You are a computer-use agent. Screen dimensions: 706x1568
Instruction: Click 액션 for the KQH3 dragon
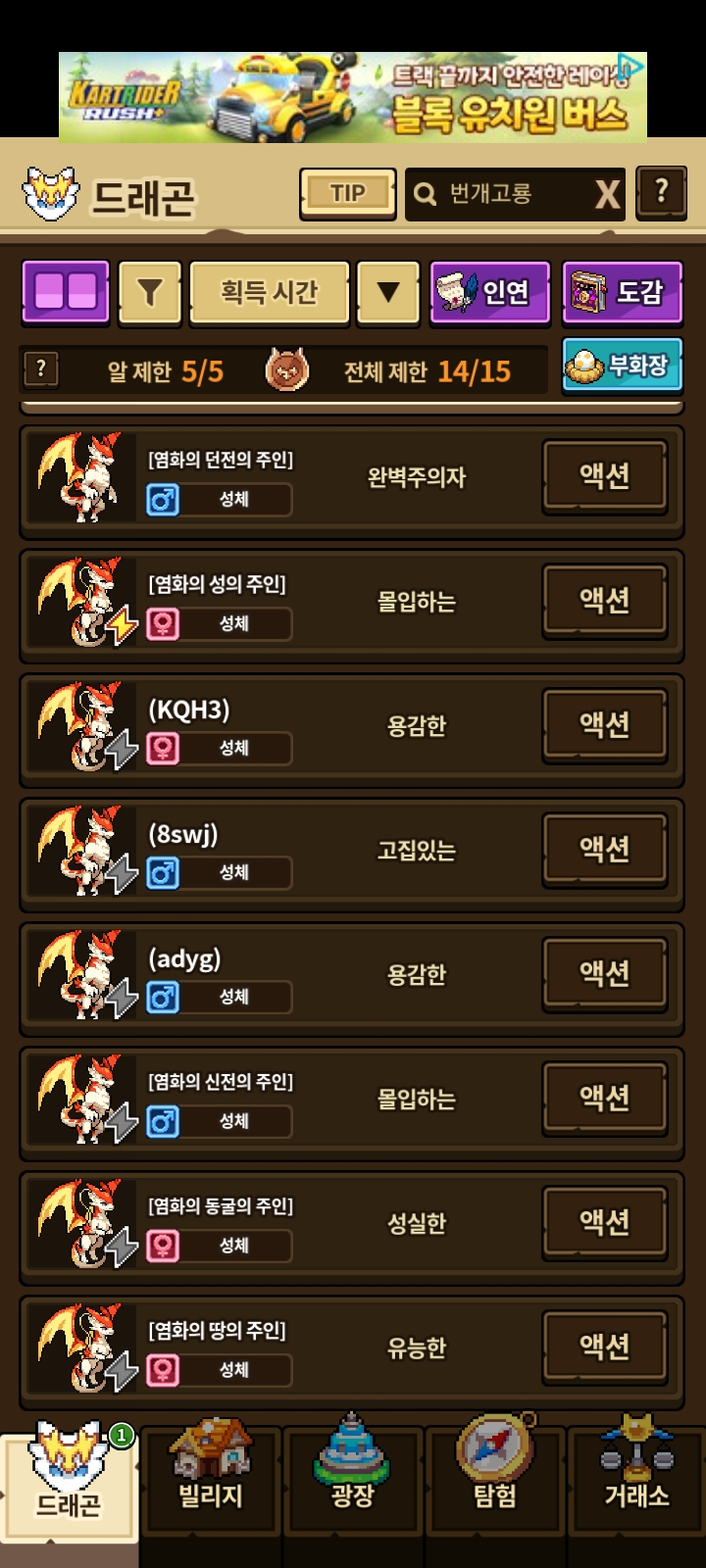pos(605,725)
